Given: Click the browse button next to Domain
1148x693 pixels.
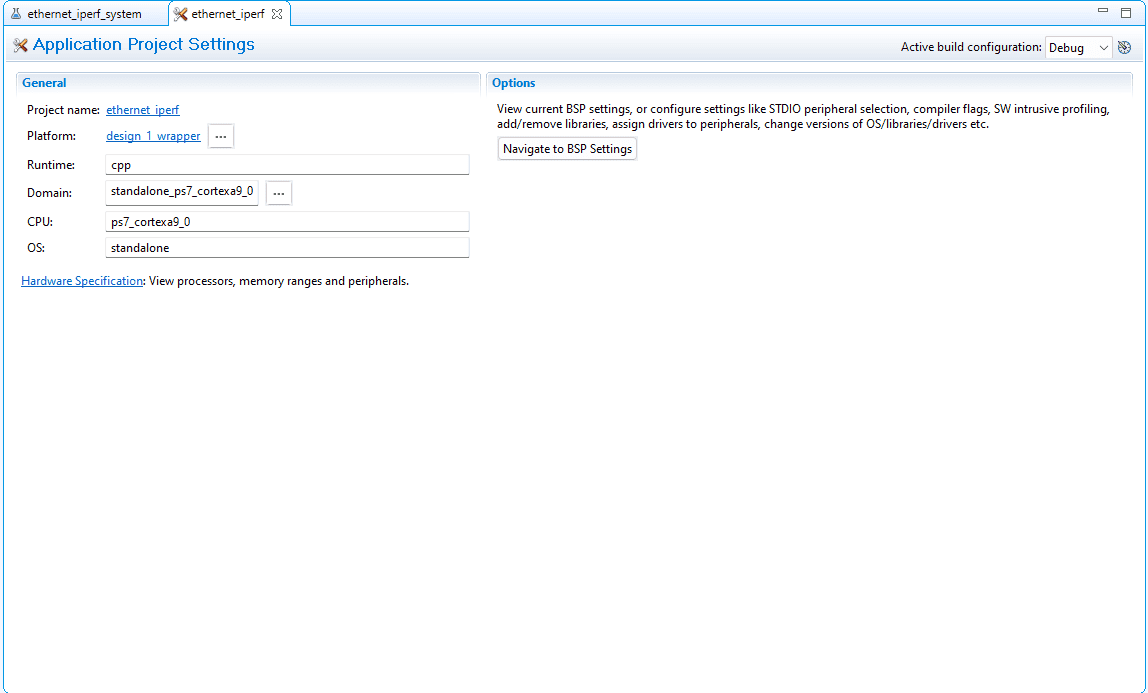Looking at the screenshot, I should (279, 193).
